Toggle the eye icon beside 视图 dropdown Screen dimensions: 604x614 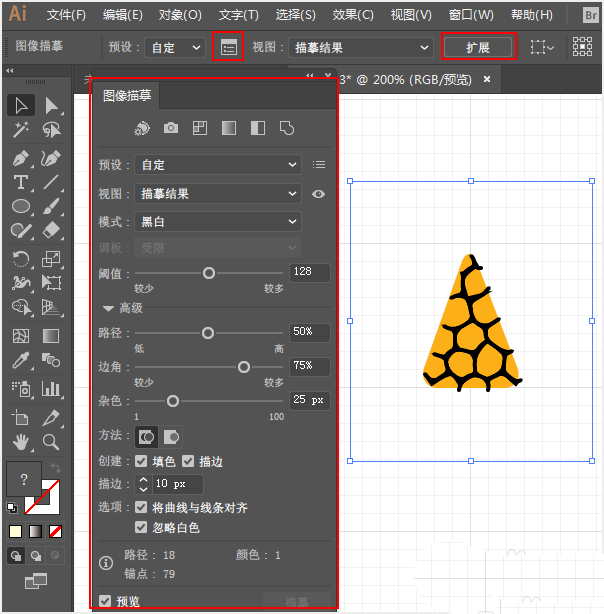click(318, 194)
